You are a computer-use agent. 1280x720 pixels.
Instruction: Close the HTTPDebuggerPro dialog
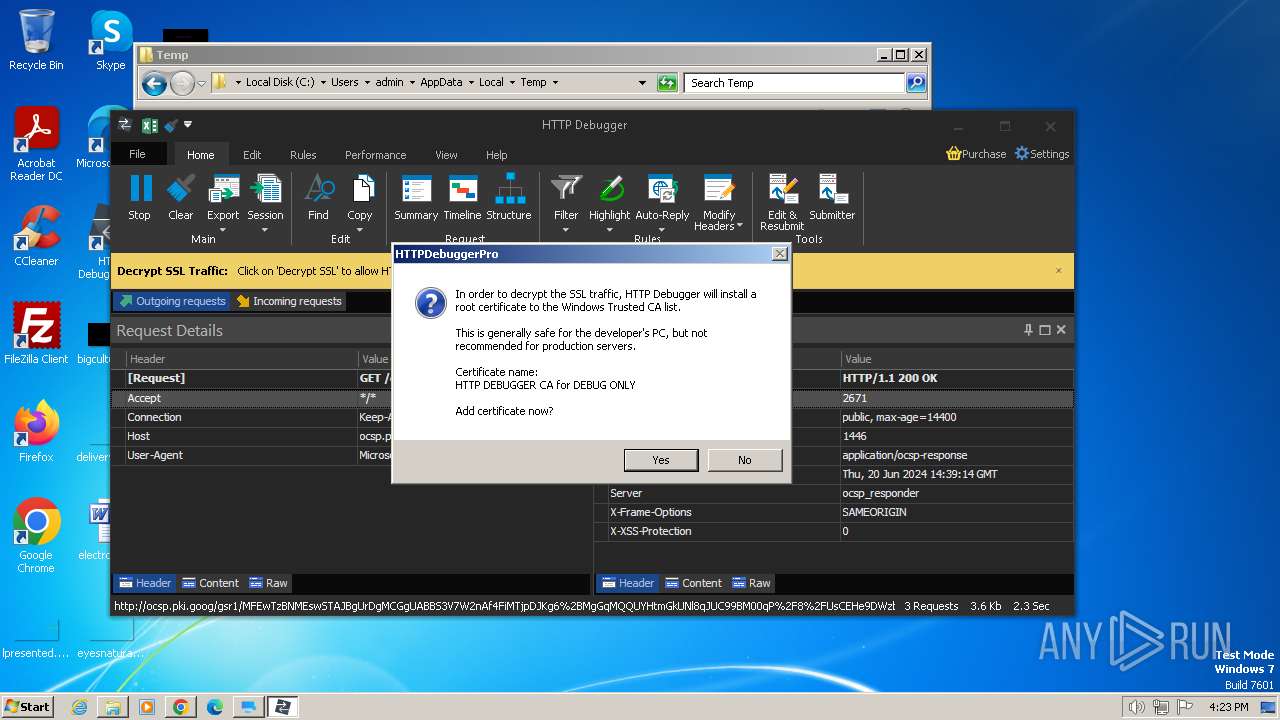pyautogui.click(x=780, y=254)
